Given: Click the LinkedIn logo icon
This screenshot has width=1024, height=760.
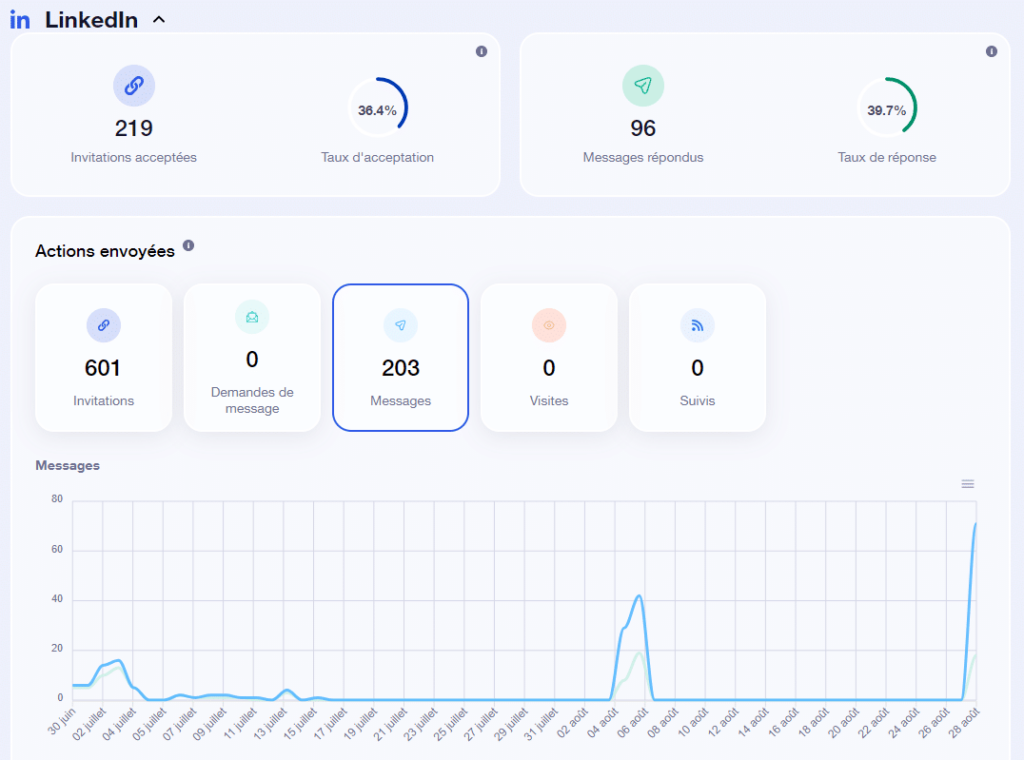Looking at the screenshot, I should pos(20,20).
